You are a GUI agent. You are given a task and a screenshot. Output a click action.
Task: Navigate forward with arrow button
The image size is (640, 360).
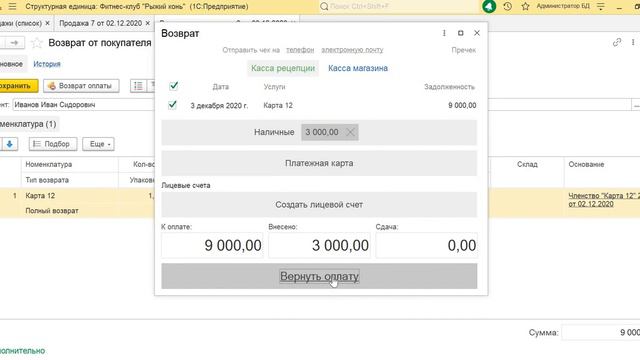click(14, 42)
